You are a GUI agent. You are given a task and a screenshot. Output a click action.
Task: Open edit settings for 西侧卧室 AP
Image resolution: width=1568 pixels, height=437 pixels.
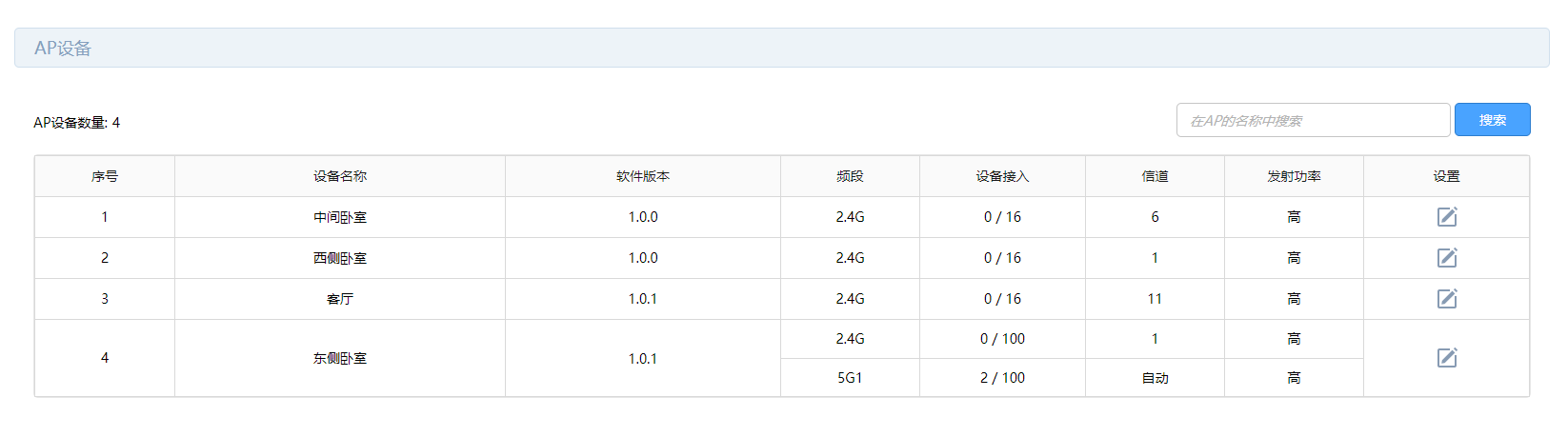coord(1446,258)
